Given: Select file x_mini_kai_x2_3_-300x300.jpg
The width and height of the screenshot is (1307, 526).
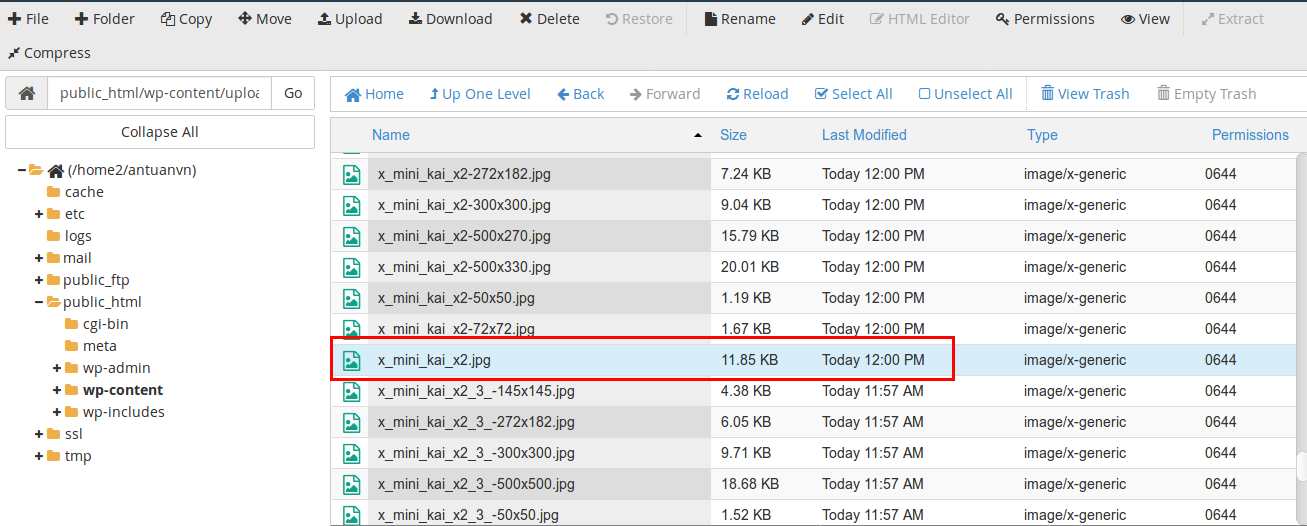Looking at the screenshot, I should (476, 453).
